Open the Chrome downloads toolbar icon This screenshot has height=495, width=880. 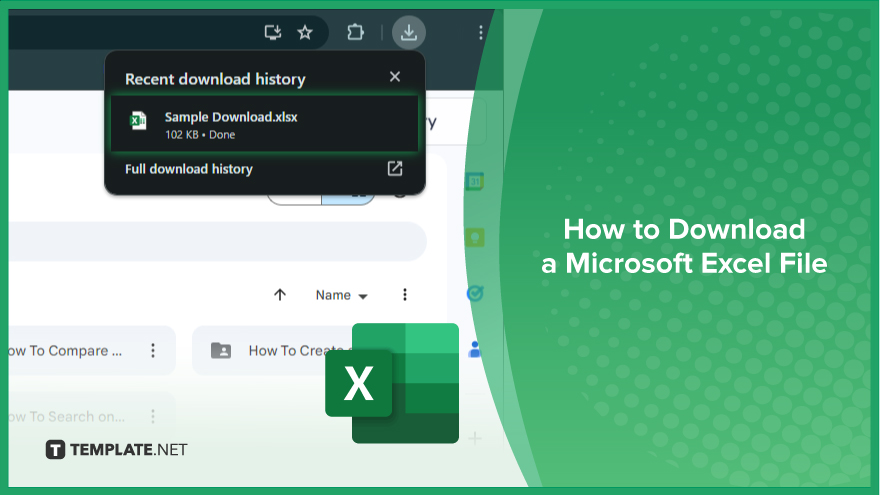tap(409, 33)
